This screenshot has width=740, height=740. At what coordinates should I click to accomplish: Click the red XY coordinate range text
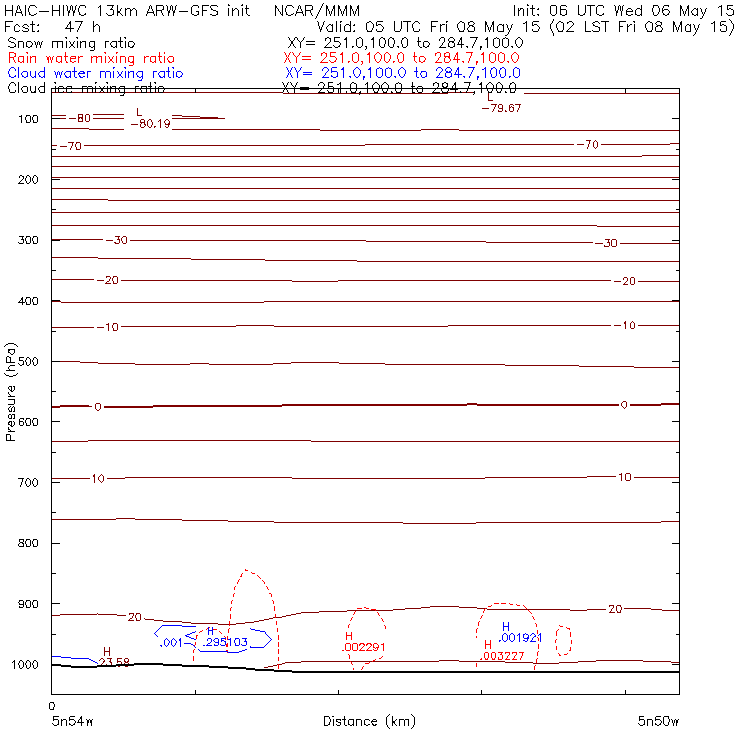[x=401, y=59]
